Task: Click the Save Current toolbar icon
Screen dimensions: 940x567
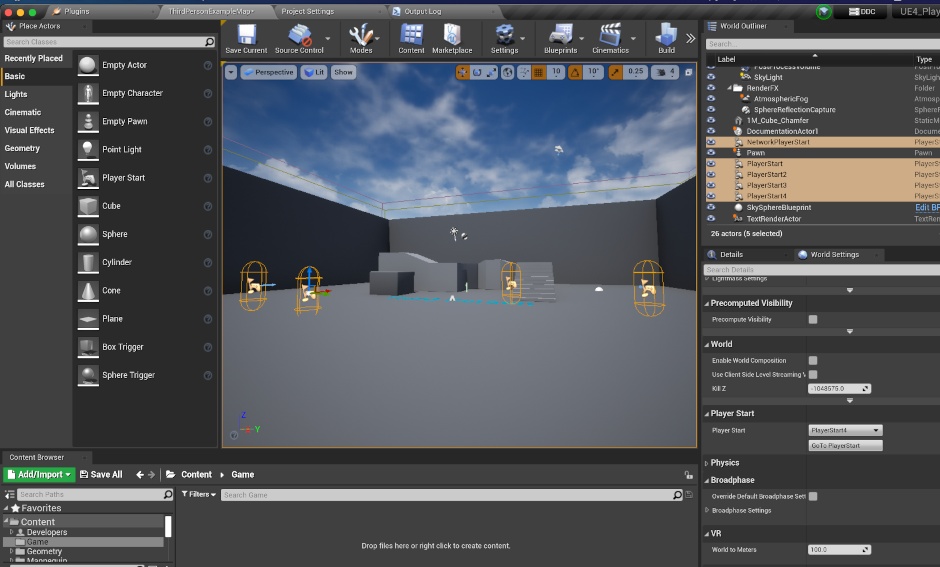Action: 246,36
